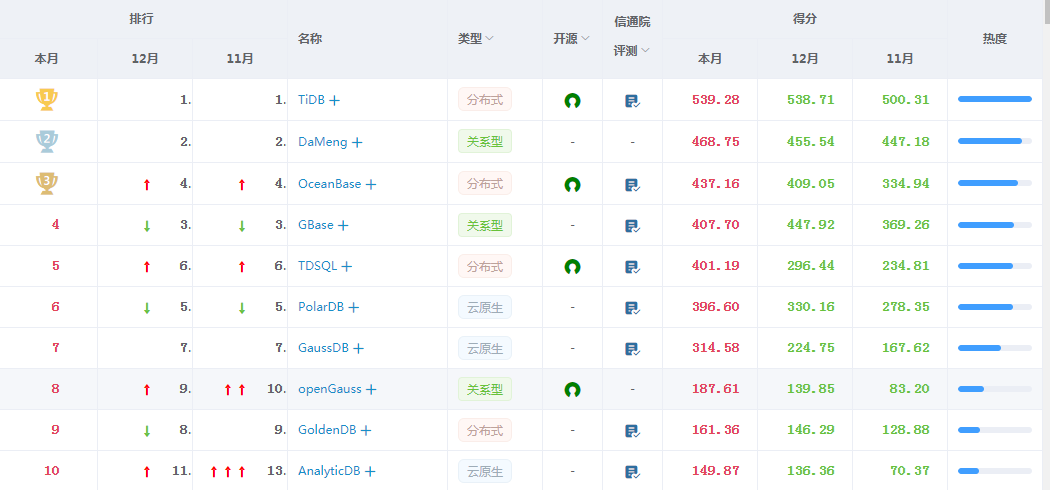
Task: Click the 热度 column header
Action: (994, 39)
